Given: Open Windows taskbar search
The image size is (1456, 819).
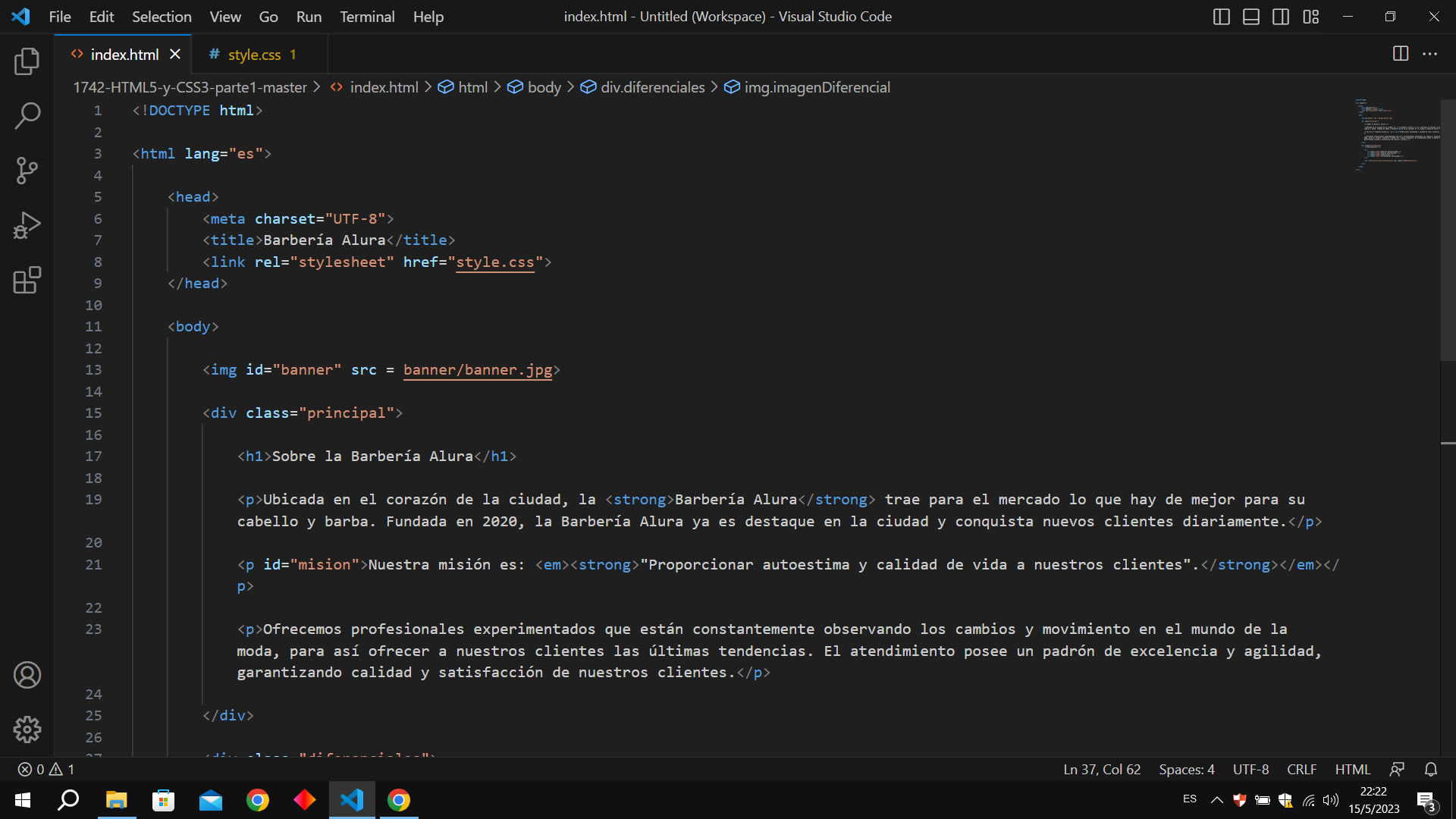Looking at the screenshot, I should click(x=69, y=800).
